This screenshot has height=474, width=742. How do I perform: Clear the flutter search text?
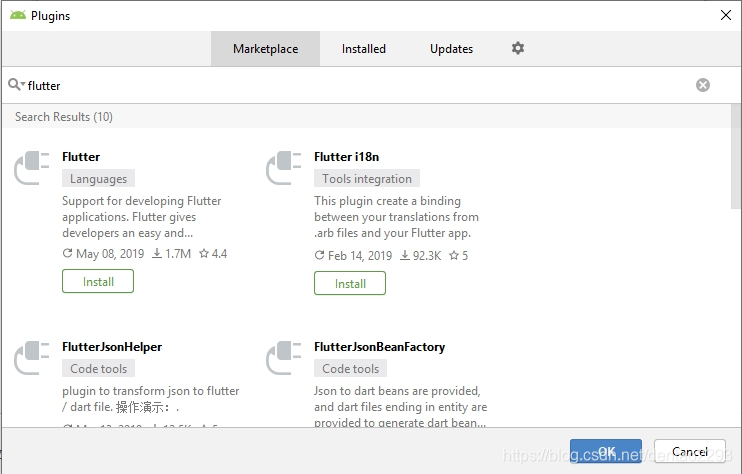(x=703, y=85)
